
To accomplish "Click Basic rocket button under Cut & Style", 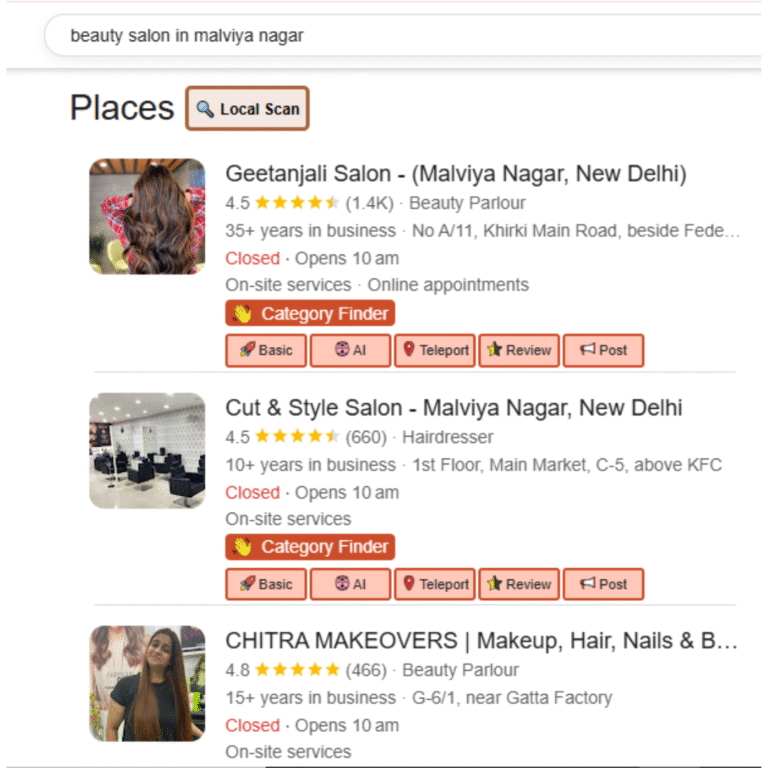I will [266, 584].
